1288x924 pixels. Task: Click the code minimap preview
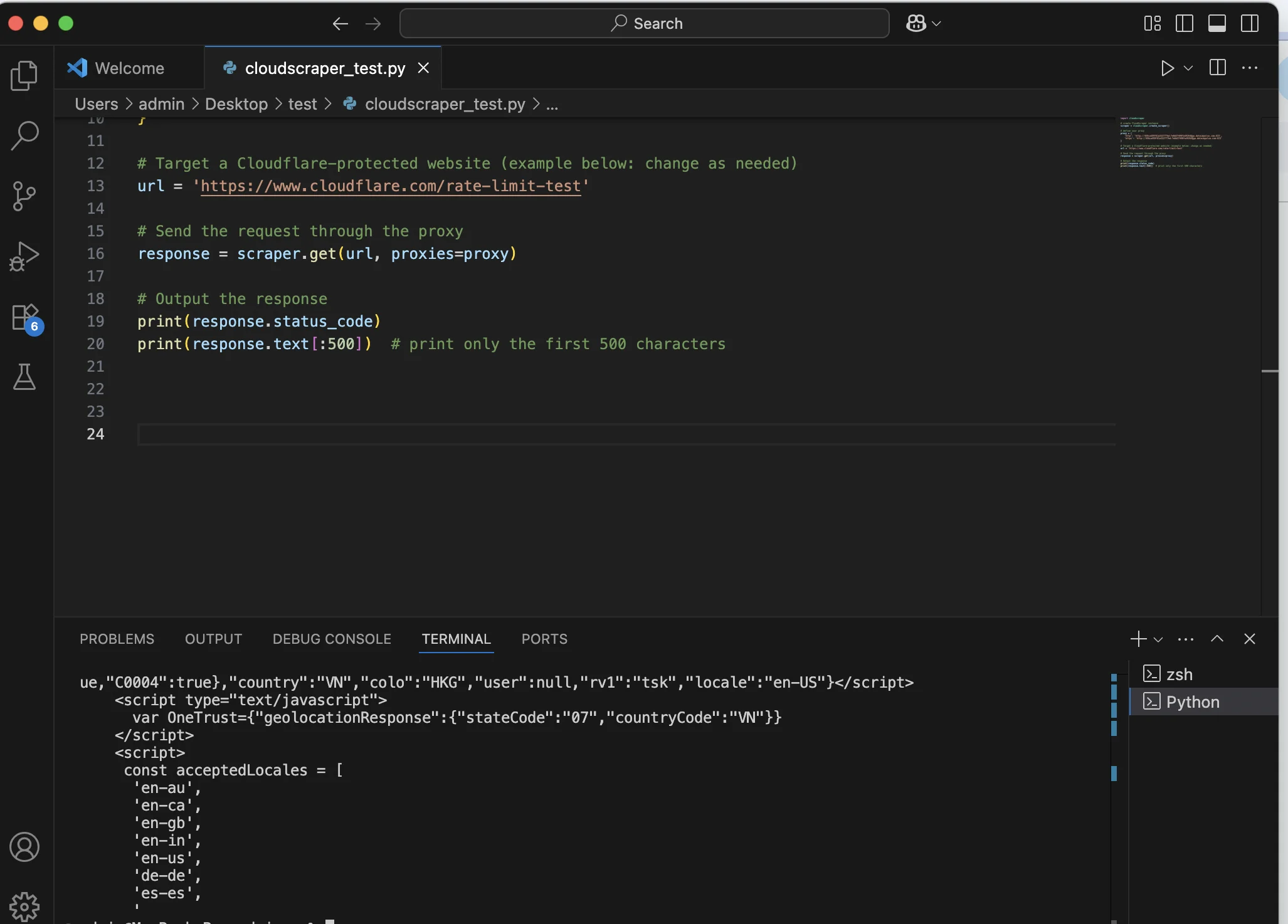pos(1170,143)
